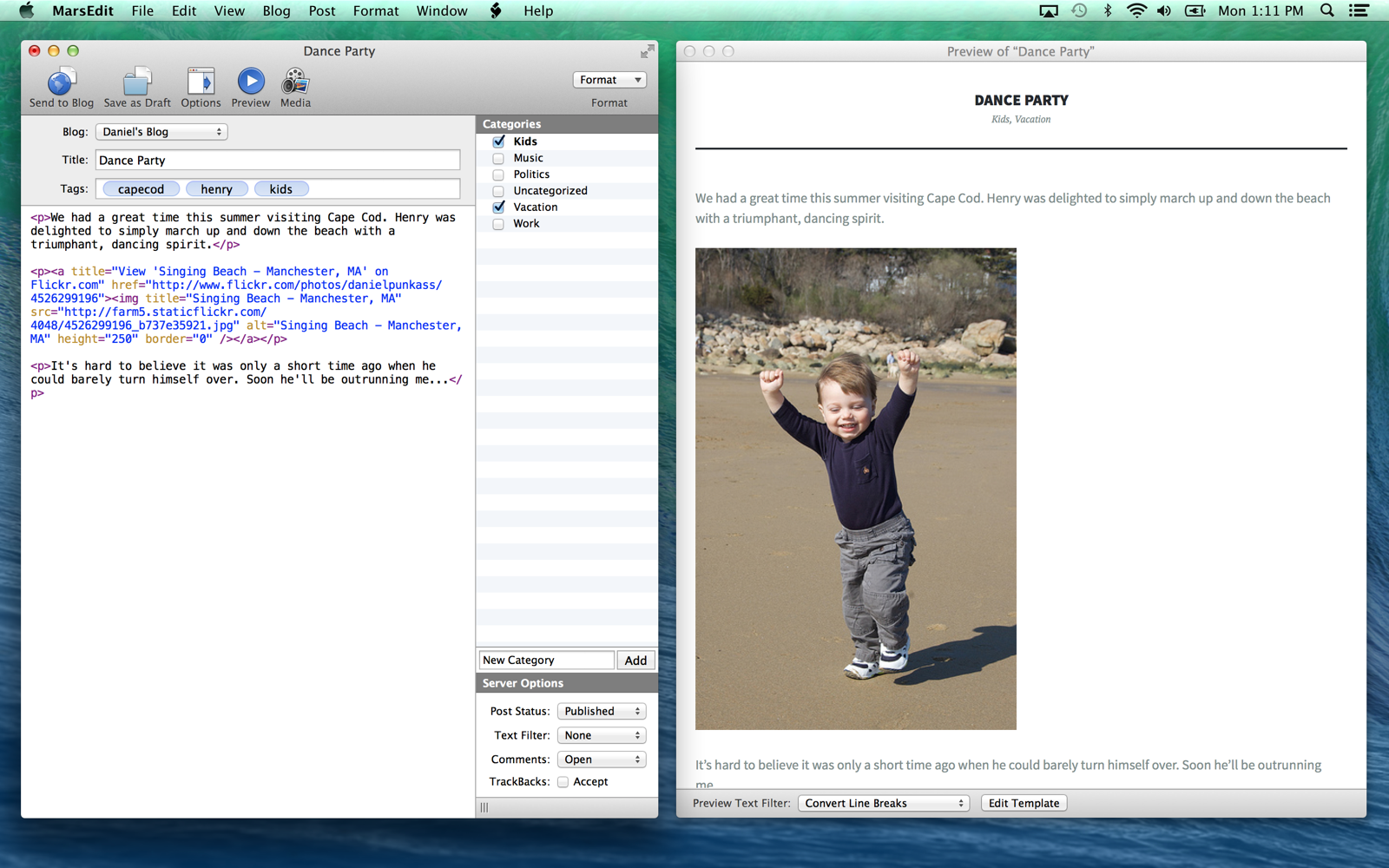The width and height of the screenshot is (1389, 868).
Task: Click the Edit Template button
Action: click(1024, 803)
